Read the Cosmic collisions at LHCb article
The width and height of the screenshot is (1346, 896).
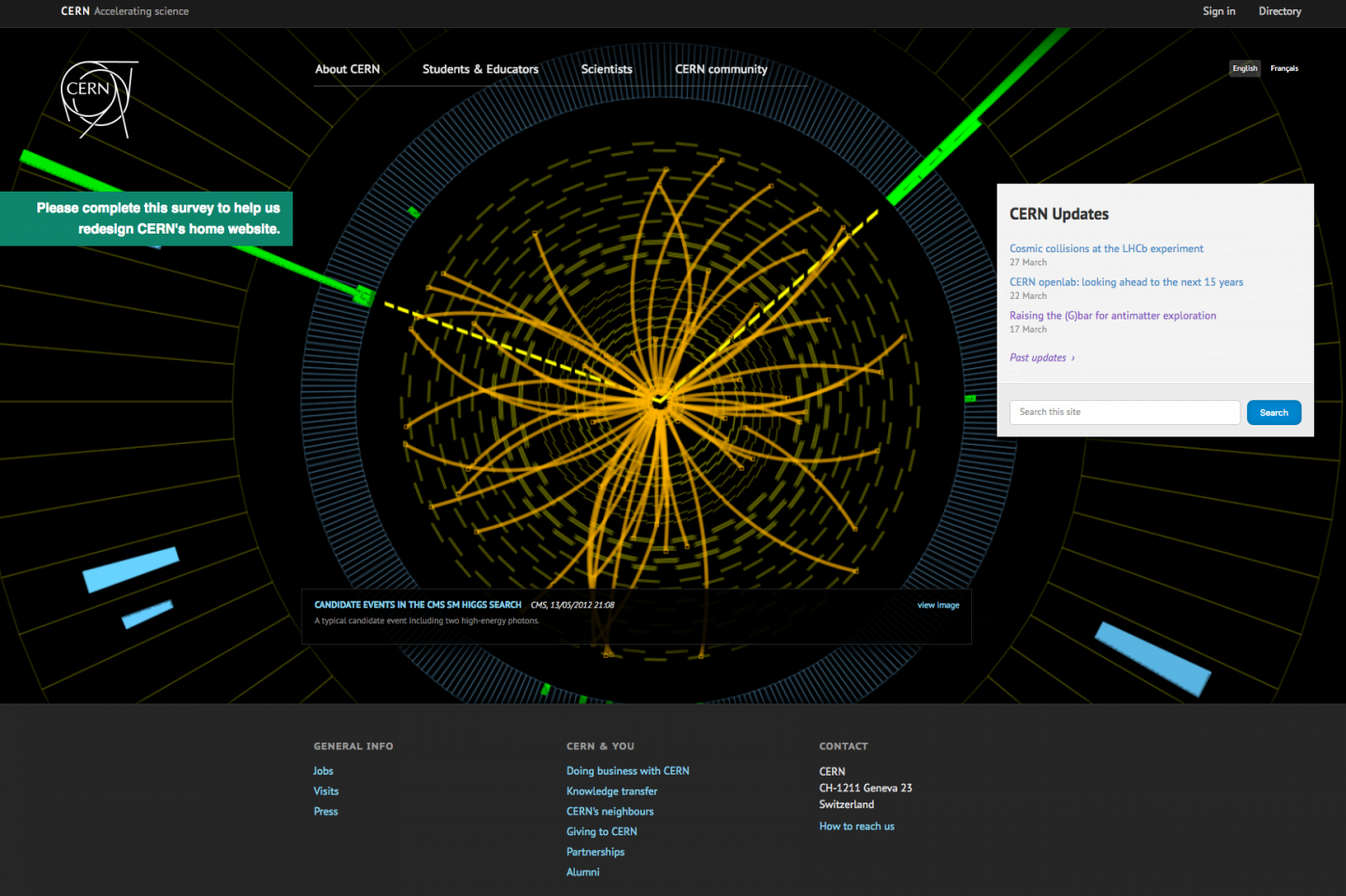point(1106,249)
